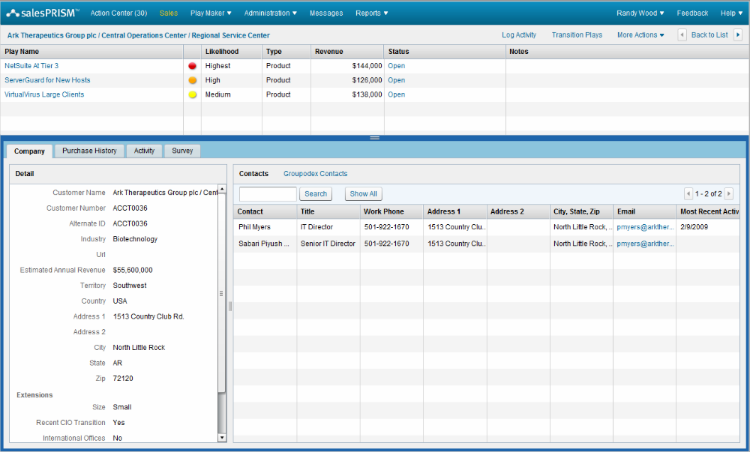This screenshot has width=750, height=452.
Task: Click Biotechnology industry value
Action: (x=135, y=239)
